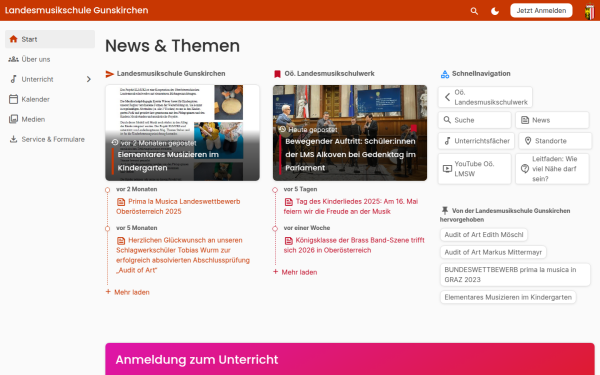
Task: Click the Oö. Landesmusikschulwerk column heading
Action: point(329,73)
